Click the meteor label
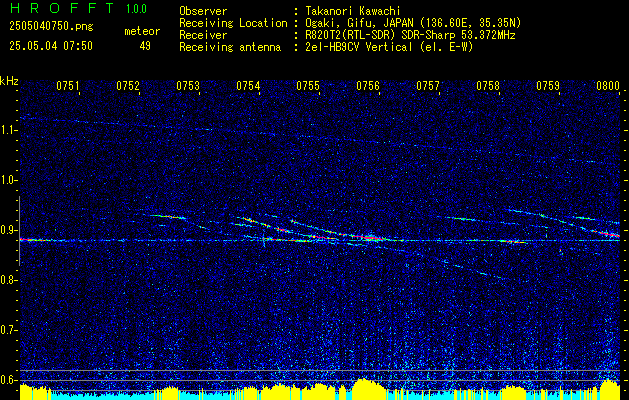 (142, 31)
